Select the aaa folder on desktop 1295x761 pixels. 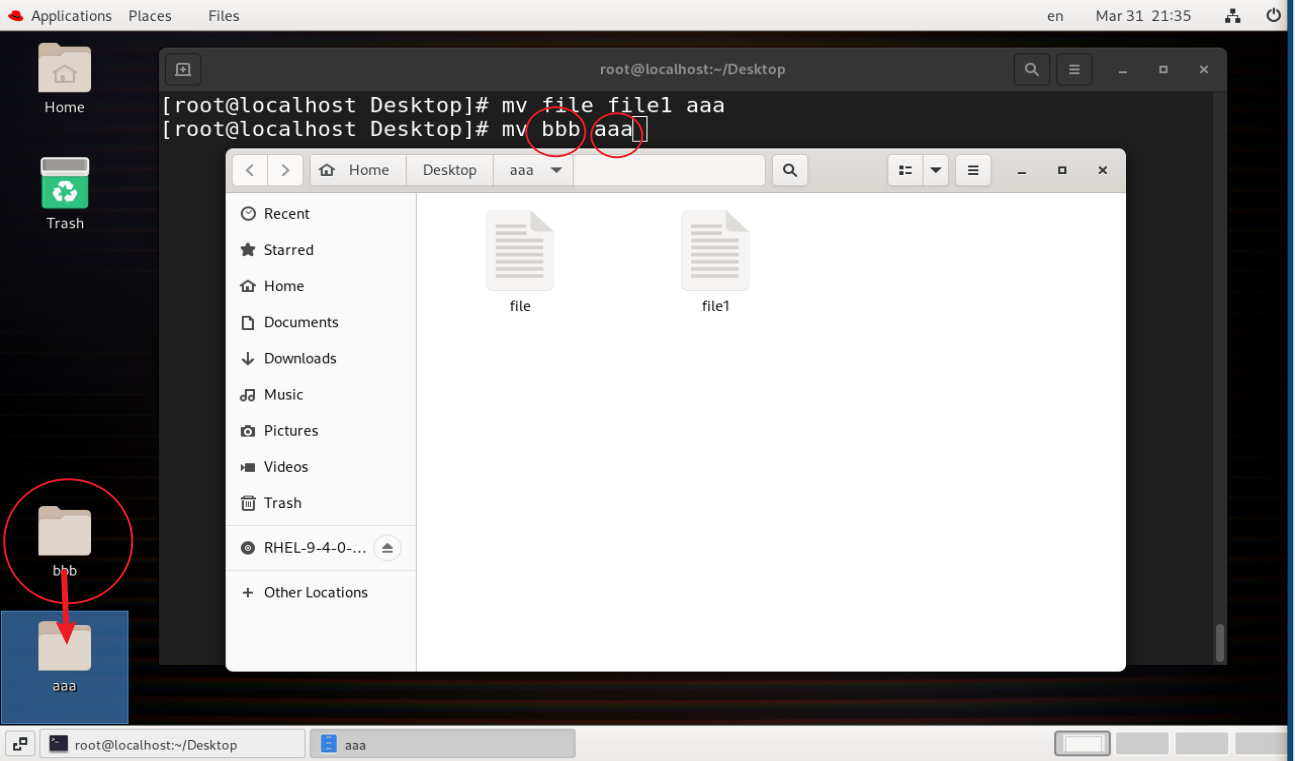click(x=65, y=657)
